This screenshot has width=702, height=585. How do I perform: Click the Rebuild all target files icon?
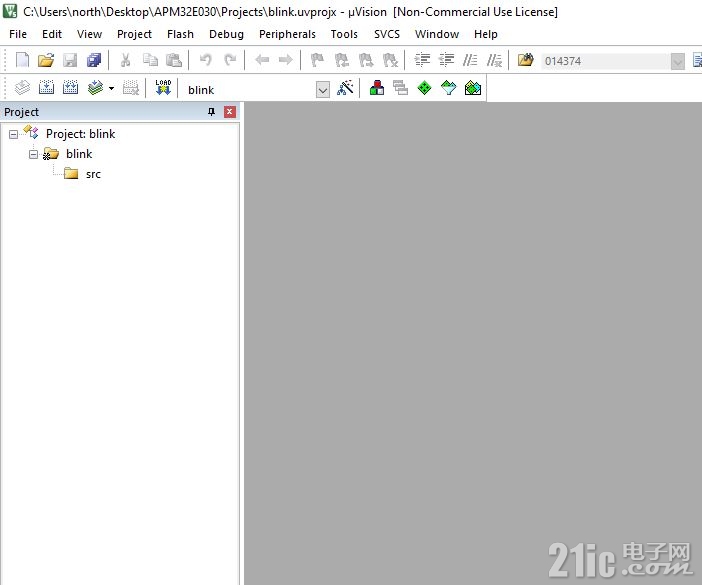[x=70, y=88]
